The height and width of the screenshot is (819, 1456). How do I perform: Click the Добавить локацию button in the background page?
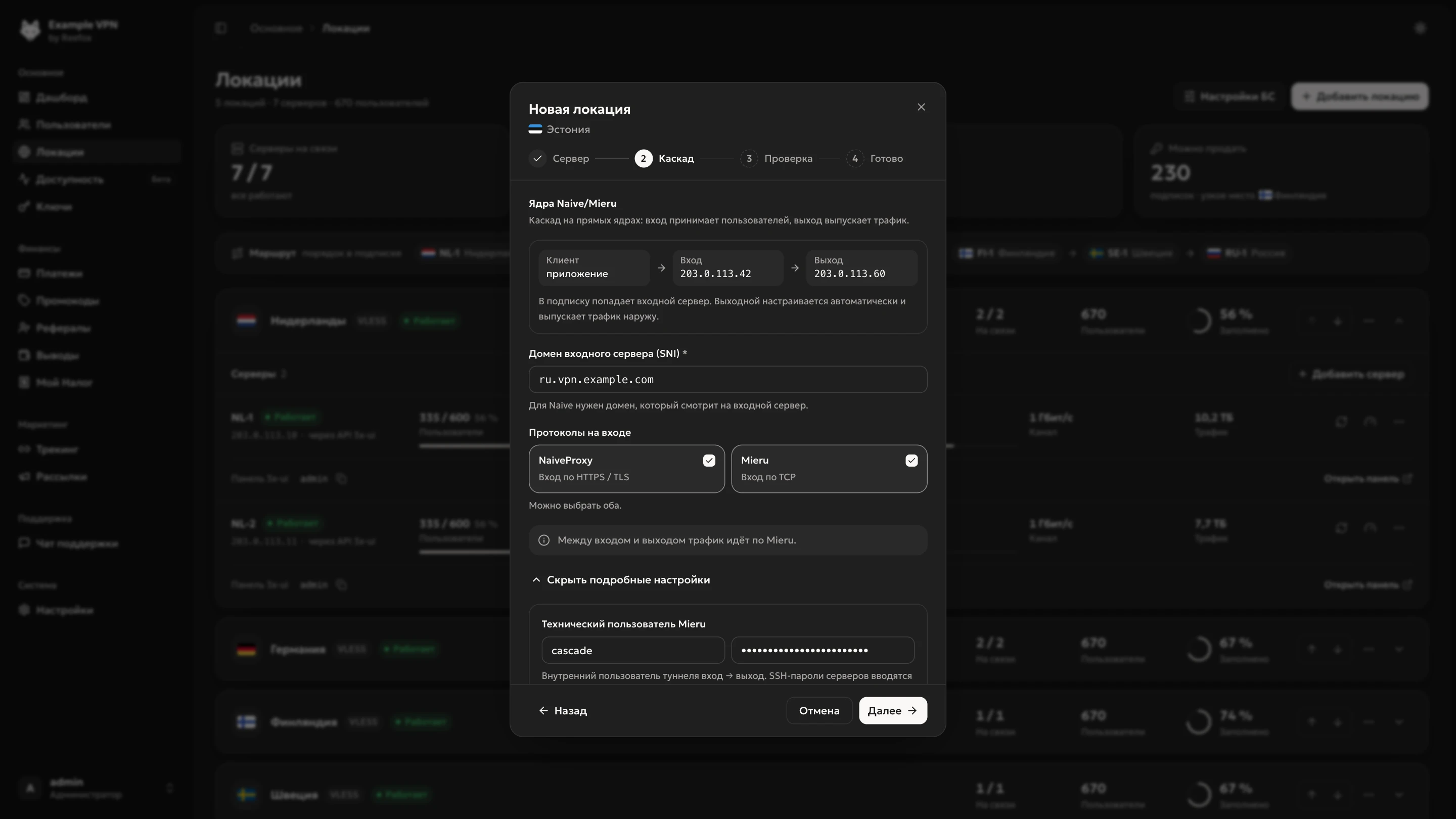tap(1360, 97)
